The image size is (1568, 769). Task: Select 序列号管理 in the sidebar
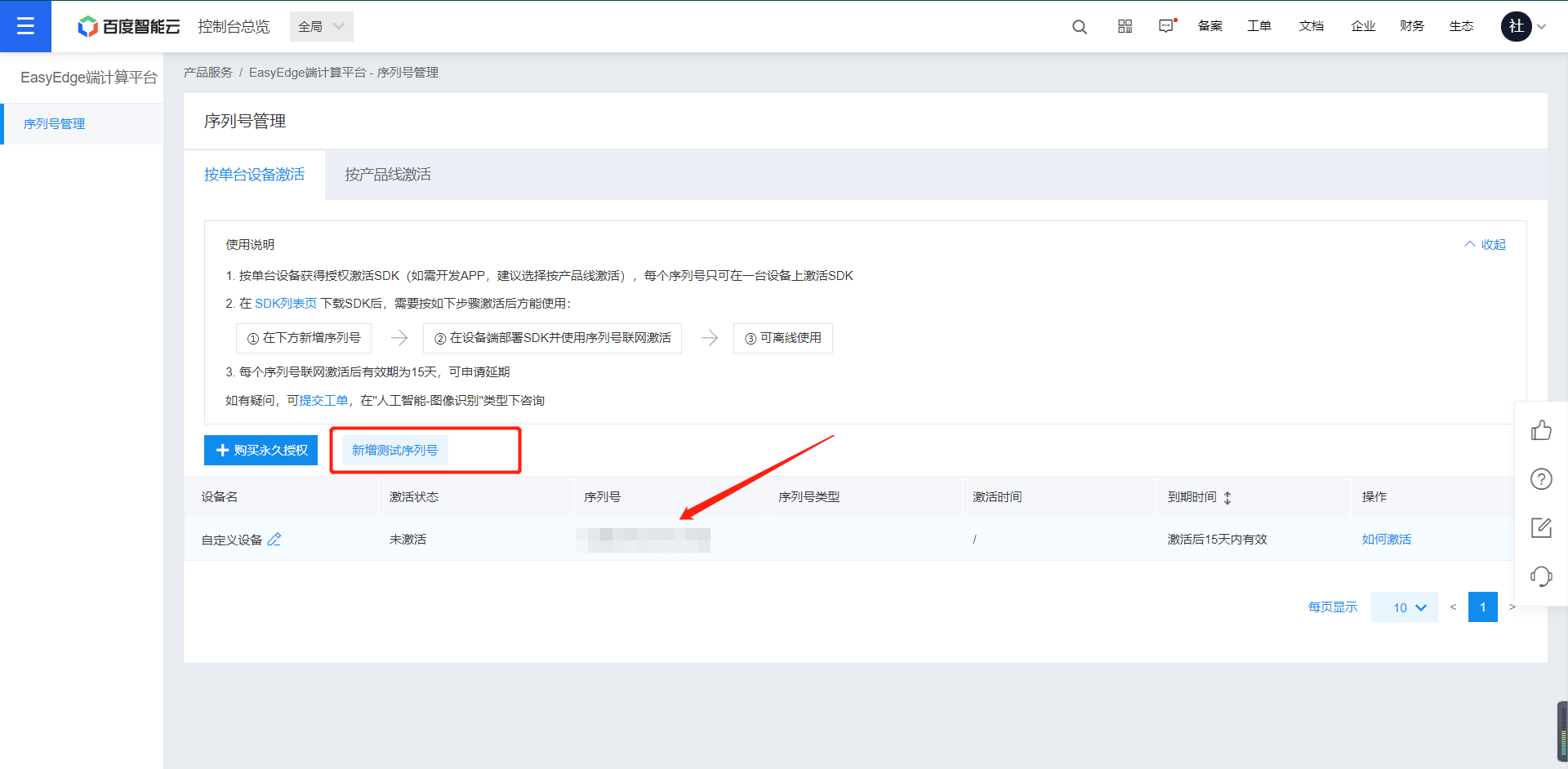pyautogui.click(x=83, y=124)
